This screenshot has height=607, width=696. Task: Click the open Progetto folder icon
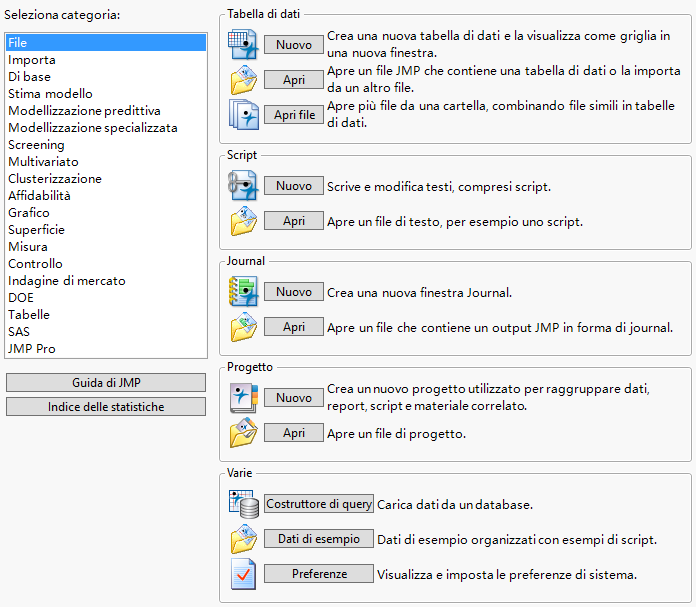(243, 433)
